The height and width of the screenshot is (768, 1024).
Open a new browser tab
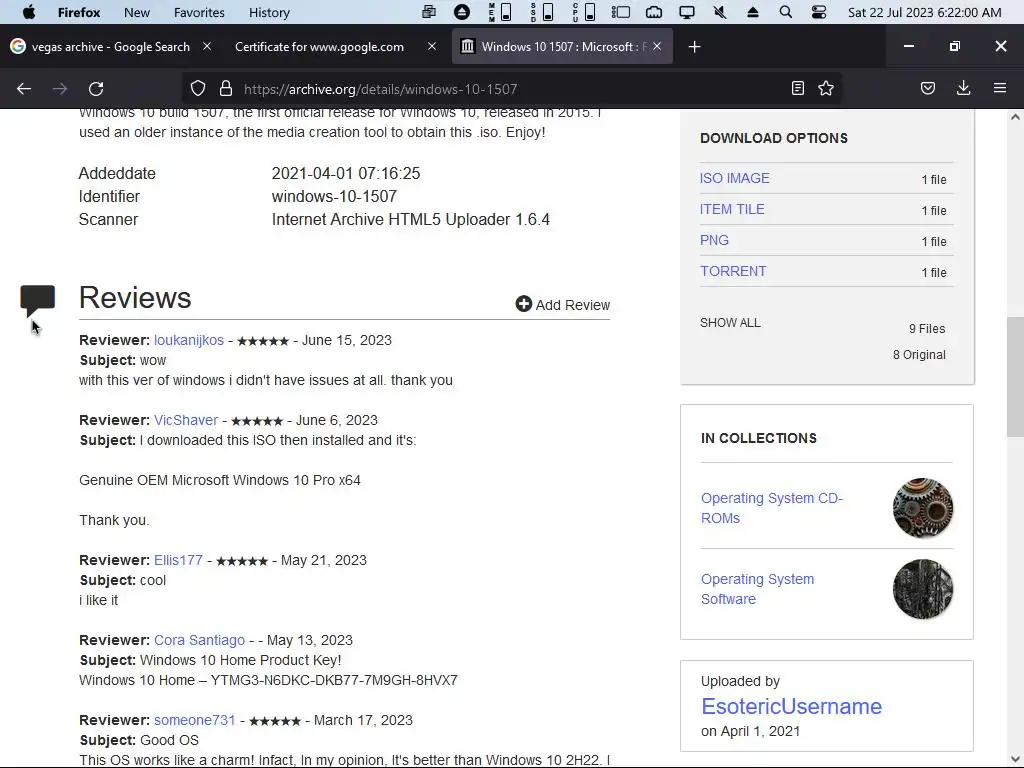[694, 46]
